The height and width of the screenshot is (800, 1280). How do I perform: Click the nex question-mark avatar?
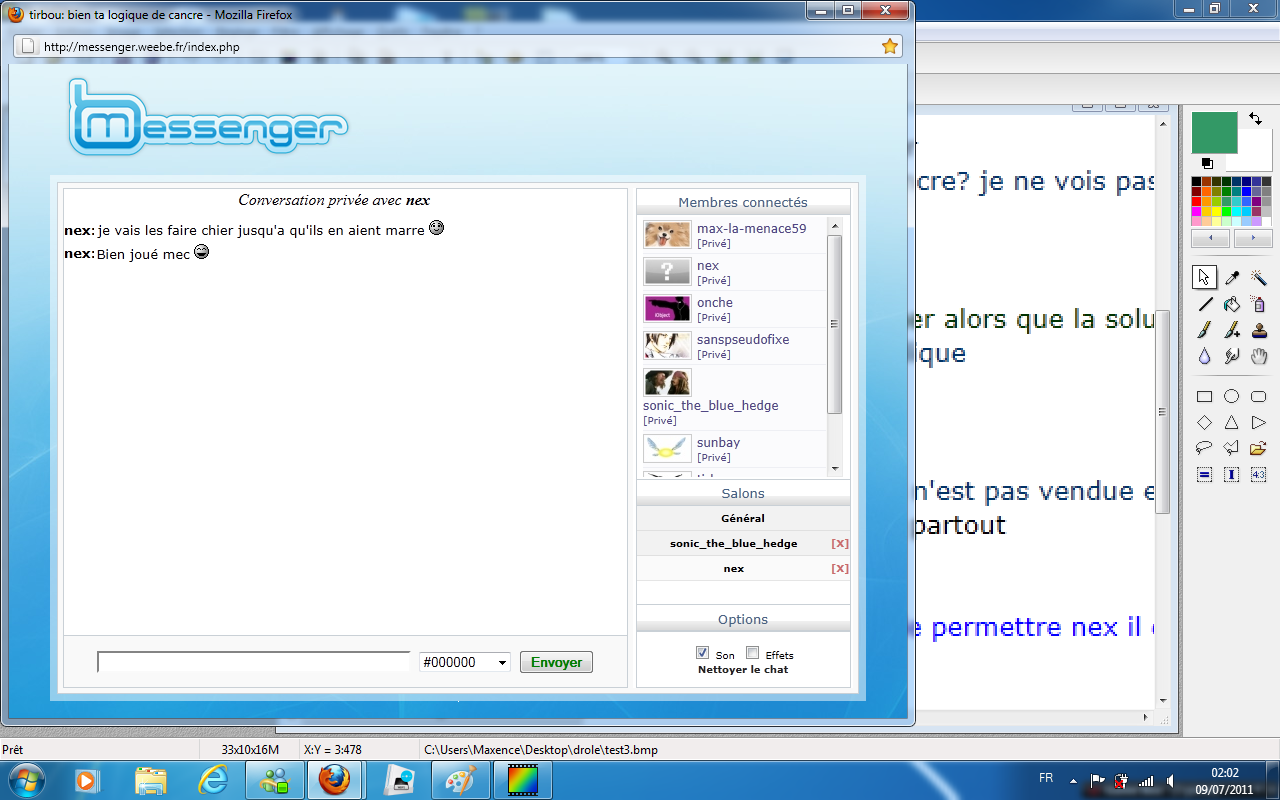667,271
